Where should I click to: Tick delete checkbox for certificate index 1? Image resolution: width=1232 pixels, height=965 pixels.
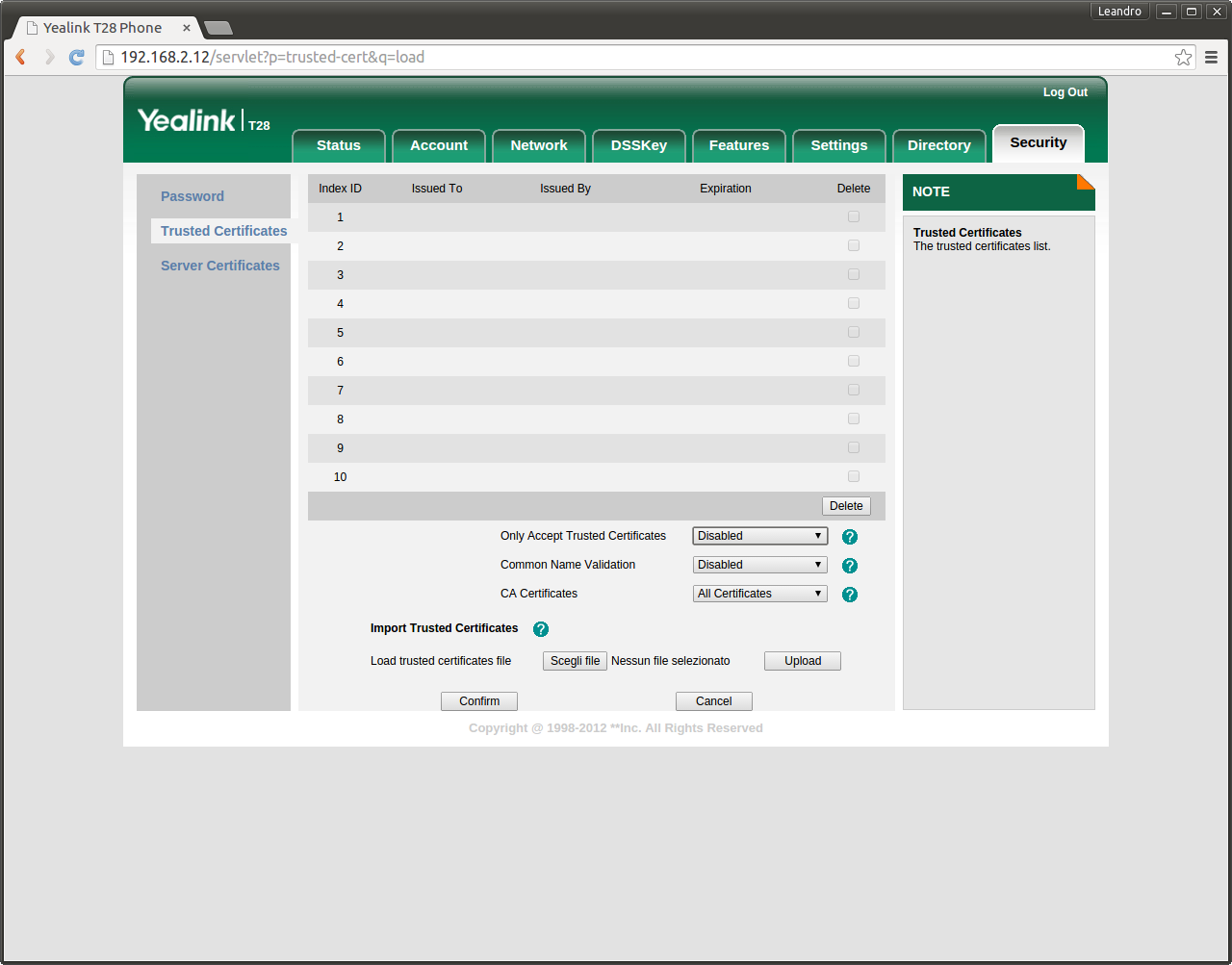pyautogui.click(x=854, y=217)
